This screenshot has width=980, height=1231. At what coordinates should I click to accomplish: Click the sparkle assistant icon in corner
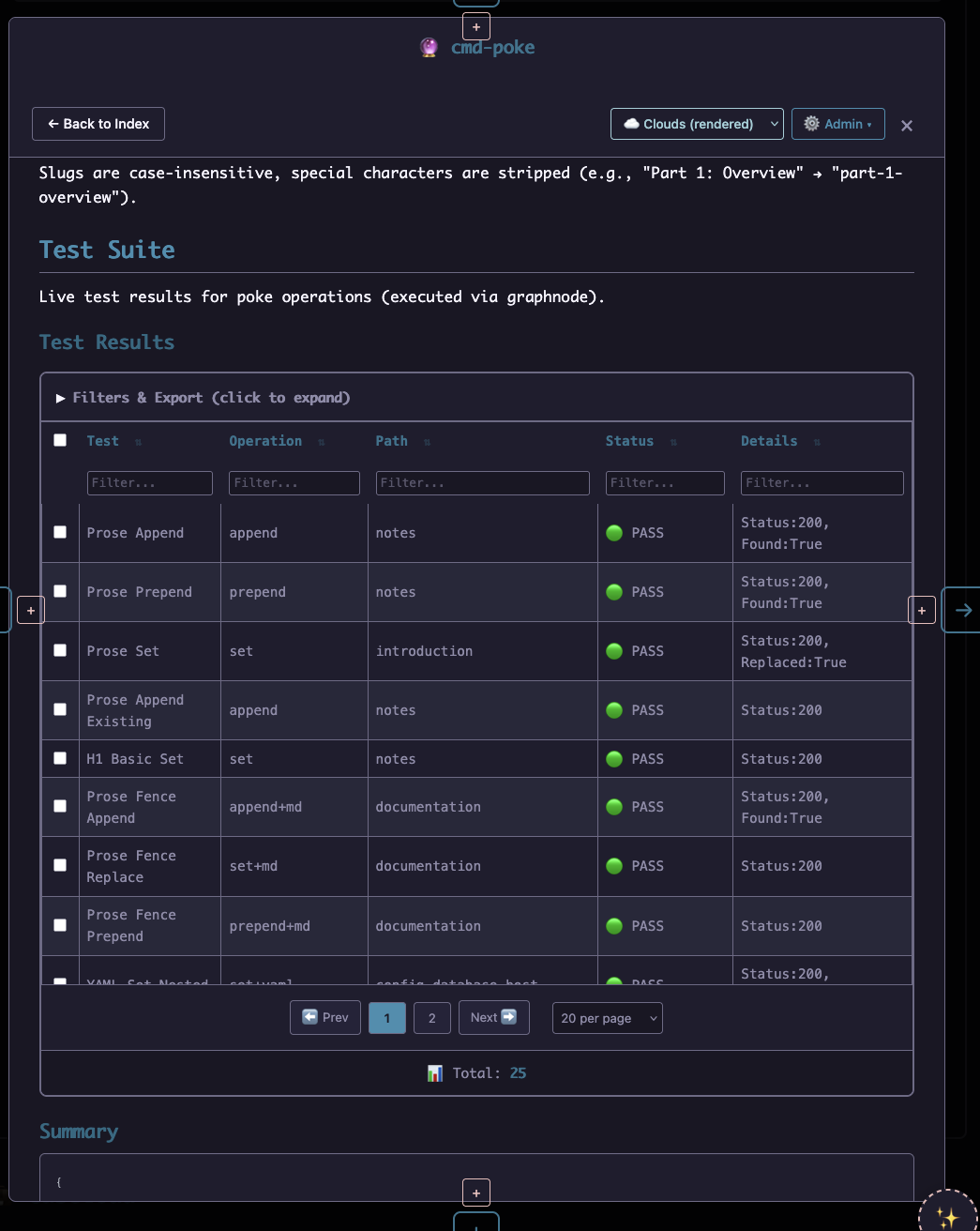coord(948,1217)
